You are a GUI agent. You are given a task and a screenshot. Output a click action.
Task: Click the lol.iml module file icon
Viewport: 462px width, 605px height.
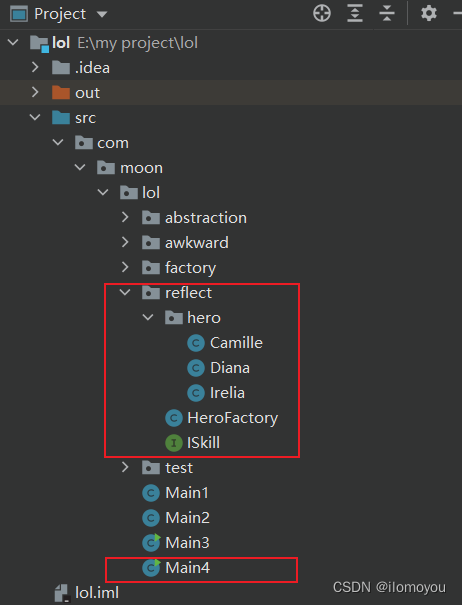(x=62, y=593)
